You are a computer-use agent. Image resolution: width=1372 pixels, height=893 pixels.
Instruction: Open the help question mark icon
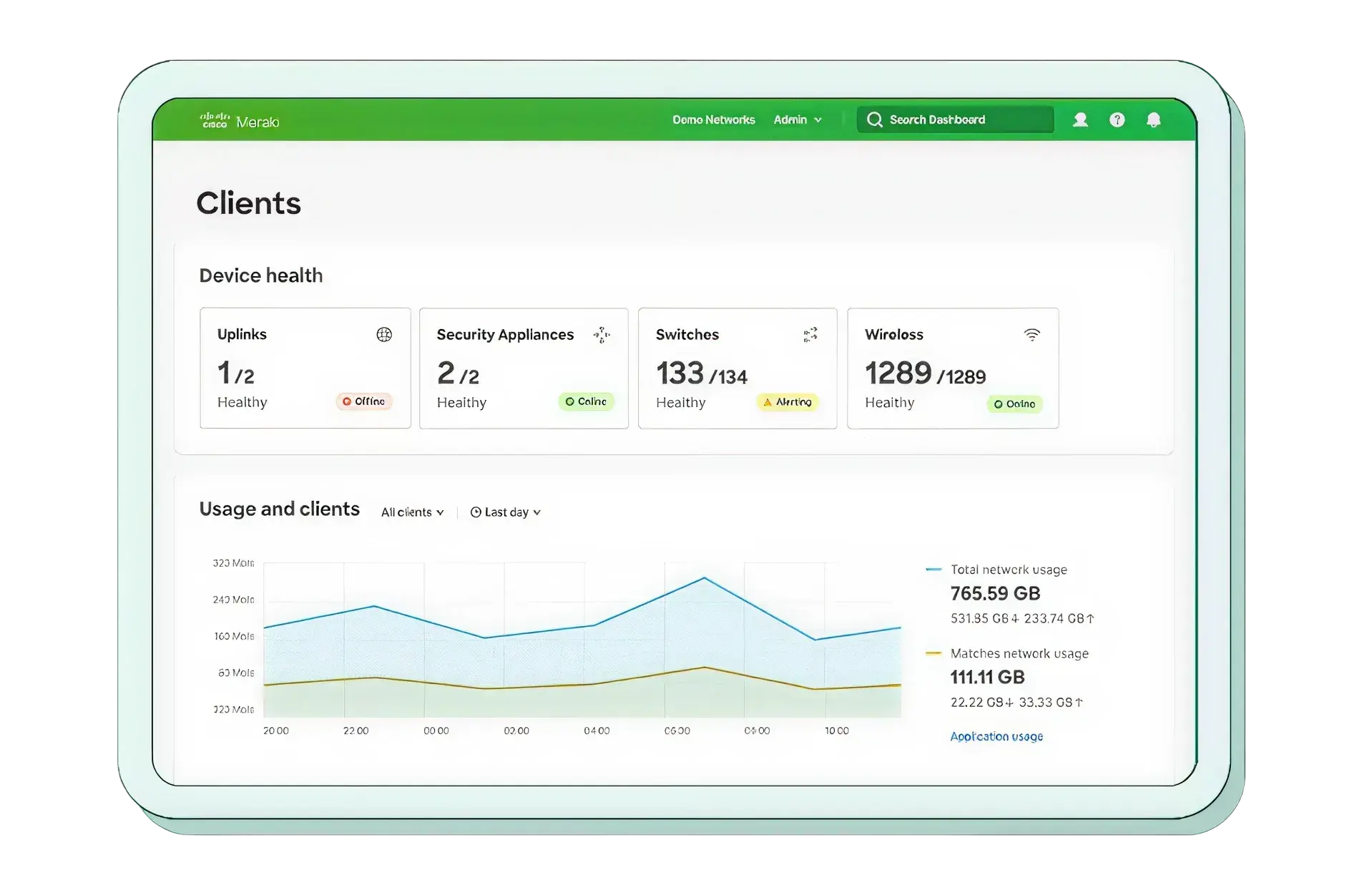[1117, 119]
